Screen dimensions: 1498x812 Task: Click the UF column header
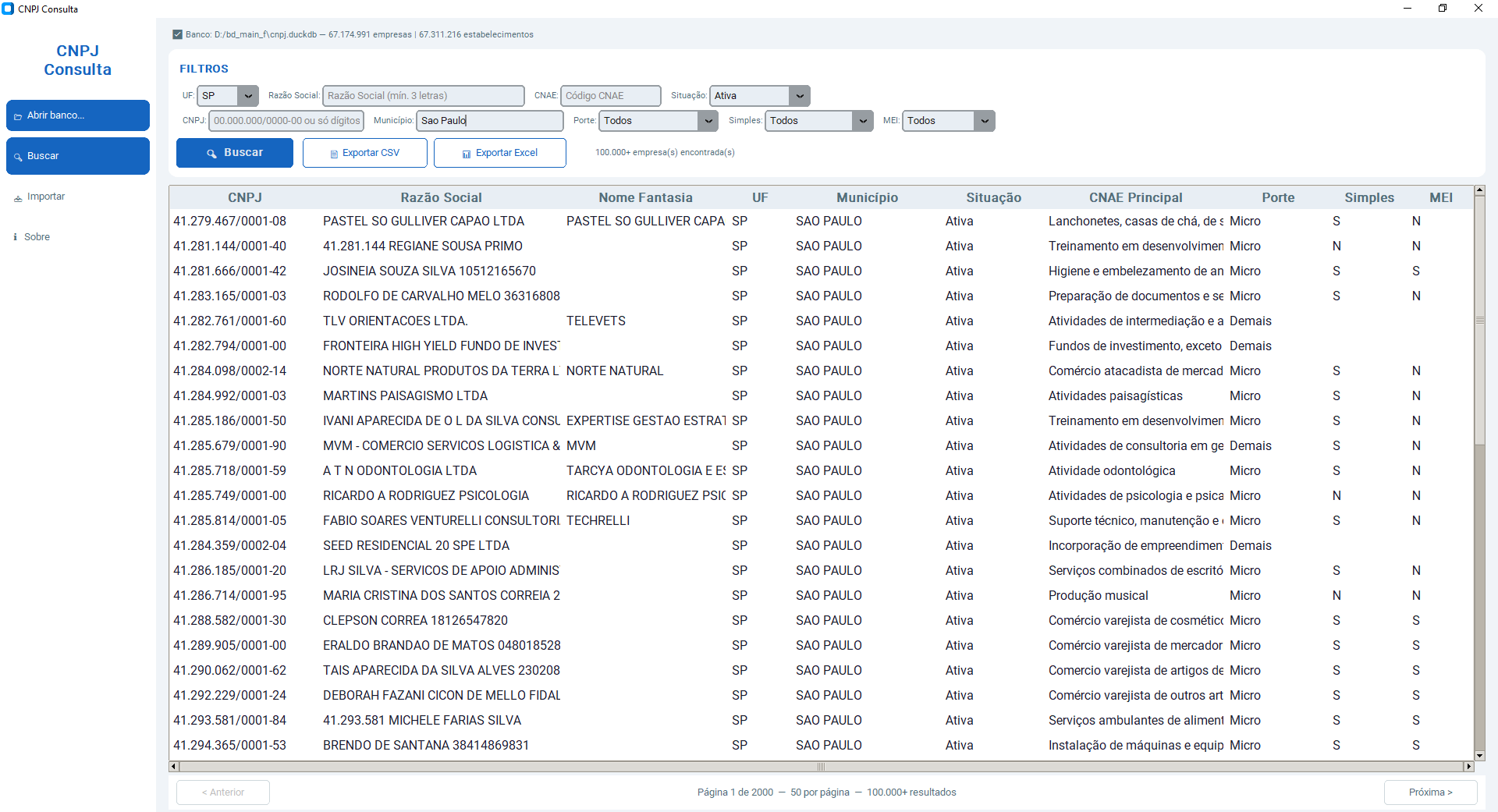(761, 197)
